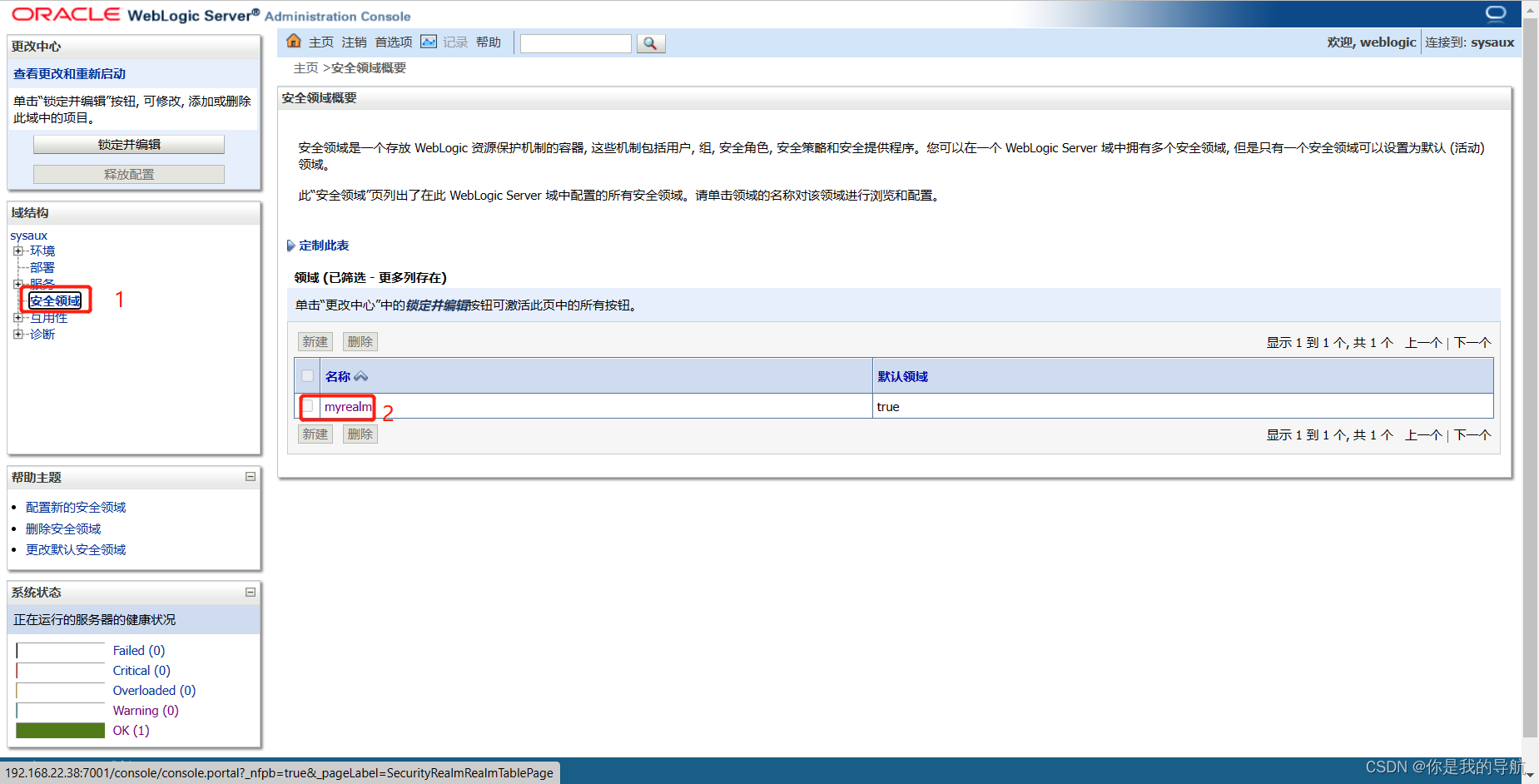Open 首选项 in the toolbar
This screenshot has height=784, width=1539.
point(393,42)
